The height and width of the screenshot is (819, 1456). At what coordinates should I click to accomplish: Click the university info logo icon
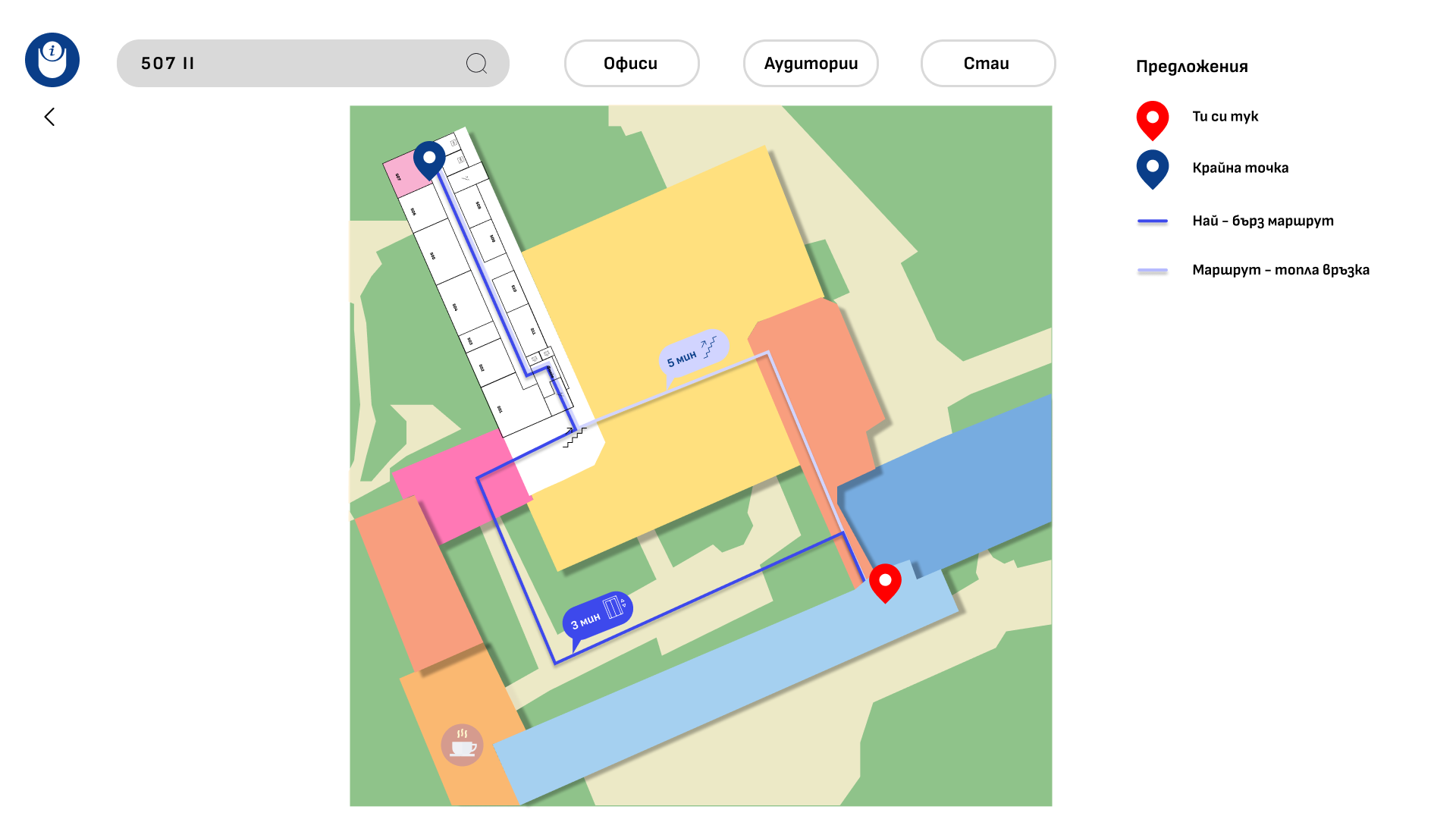point(52,60)
